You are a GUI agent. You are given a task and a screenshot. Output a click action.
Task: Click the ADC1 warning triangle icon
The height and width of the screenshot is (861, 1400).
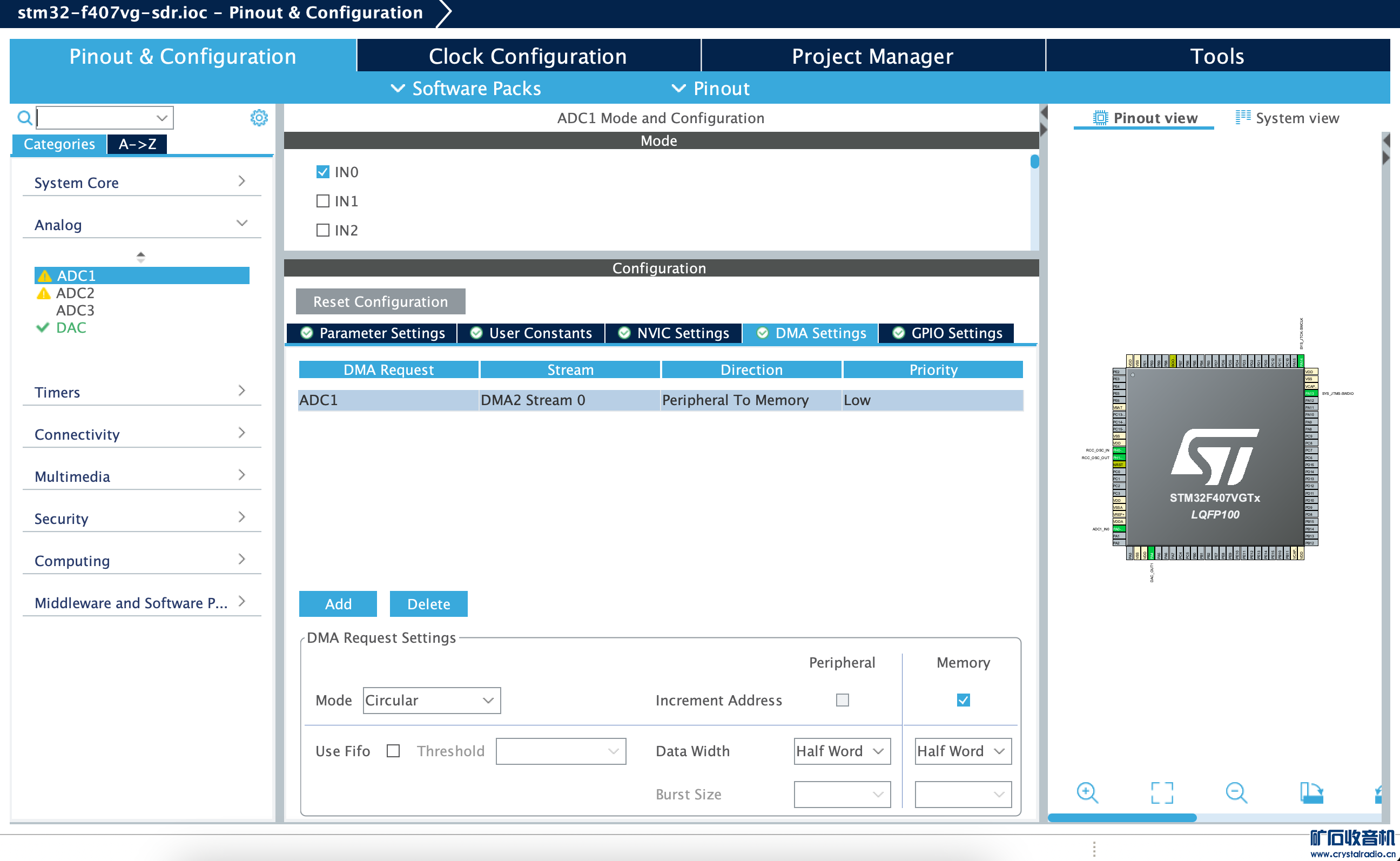[44, 276]
